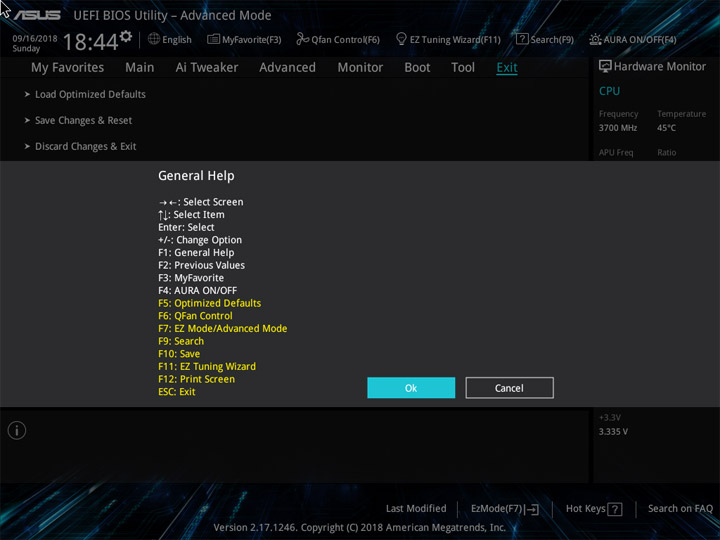Click the 45°C temperature value
Screen dimensions: 720x540
666,128
